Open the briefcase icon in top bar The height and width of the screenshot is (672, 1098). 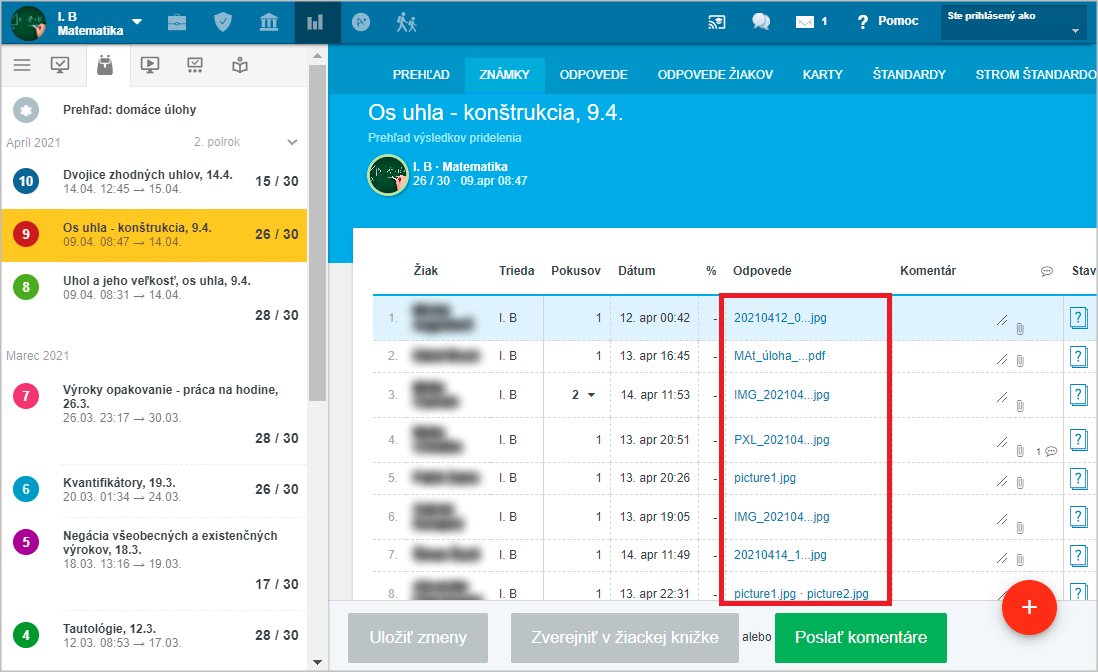pos(177,22)
